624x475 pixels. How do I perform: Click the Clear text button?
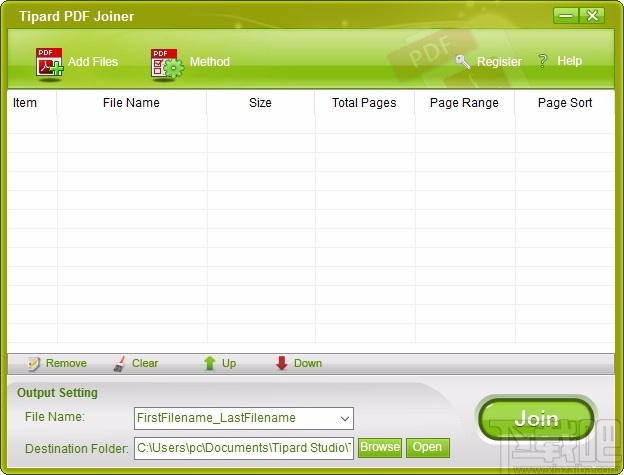(145, 363)
